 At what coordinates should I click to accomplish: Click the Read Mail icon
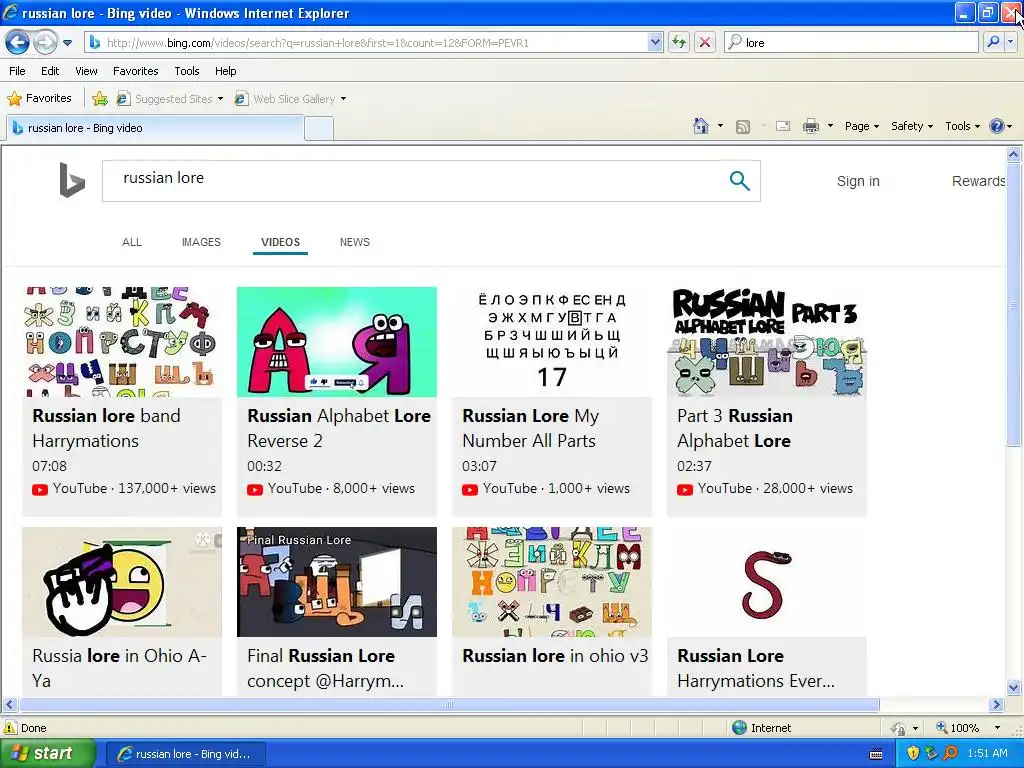783,126
